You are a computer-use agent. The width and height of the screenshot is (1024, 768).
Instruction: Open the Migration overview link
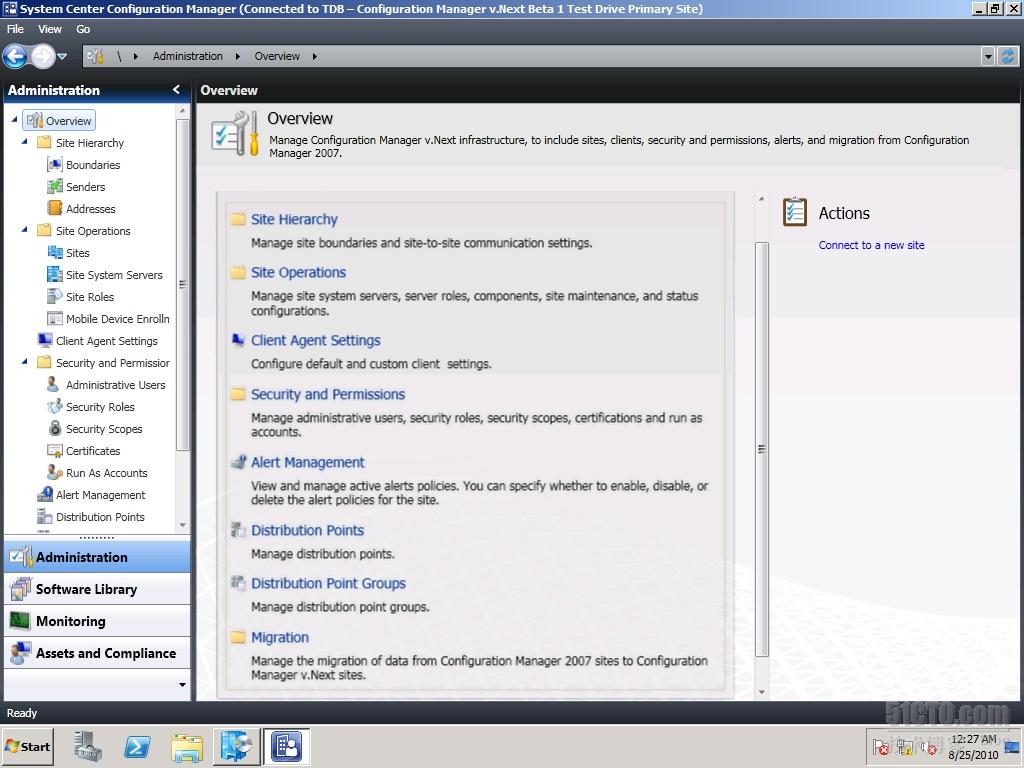point(280,637)
